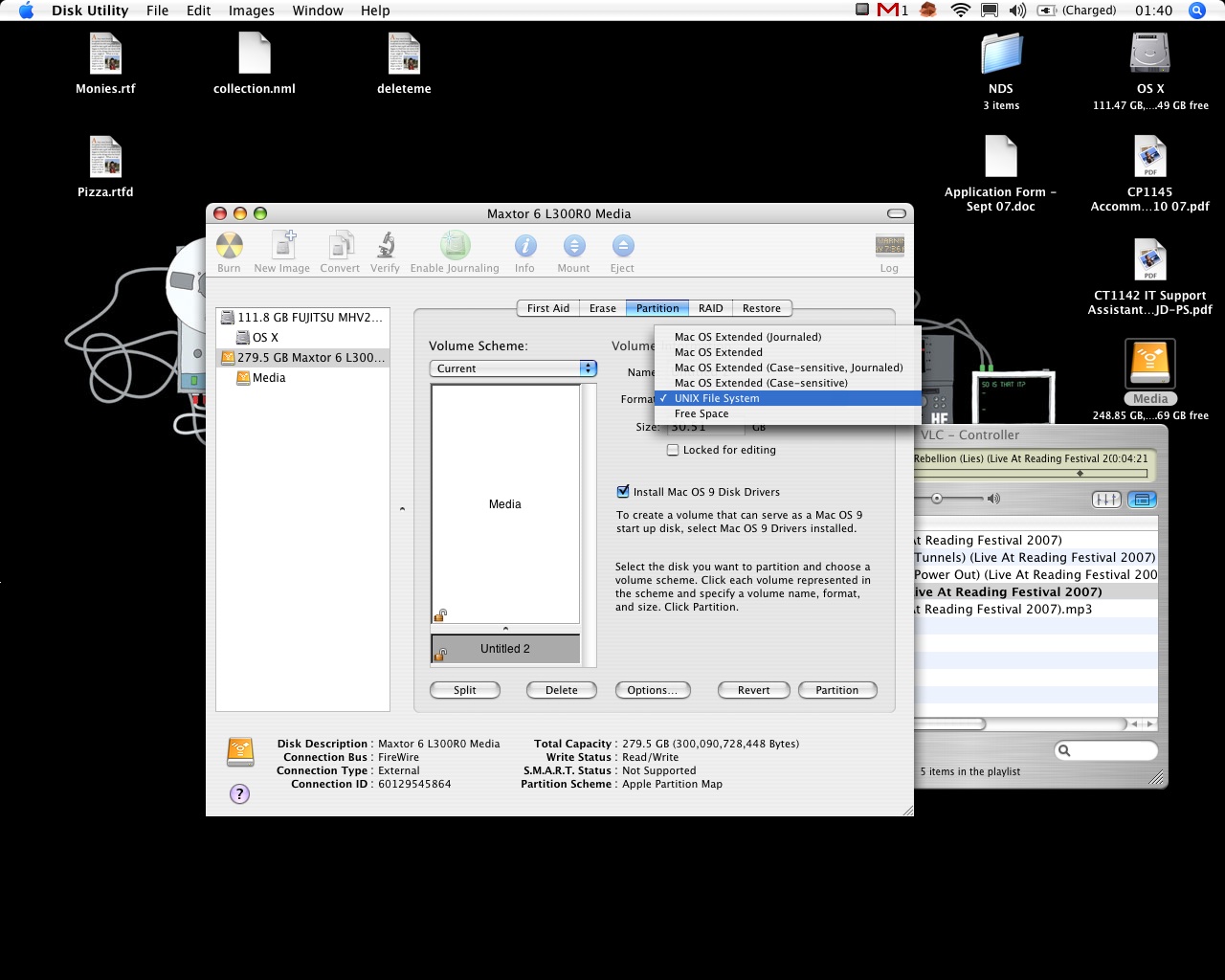Screen dimensions: 1225x980
Task: Select OS X volume in sidebar
Action: pyautogui.click(x=302, y=337)
